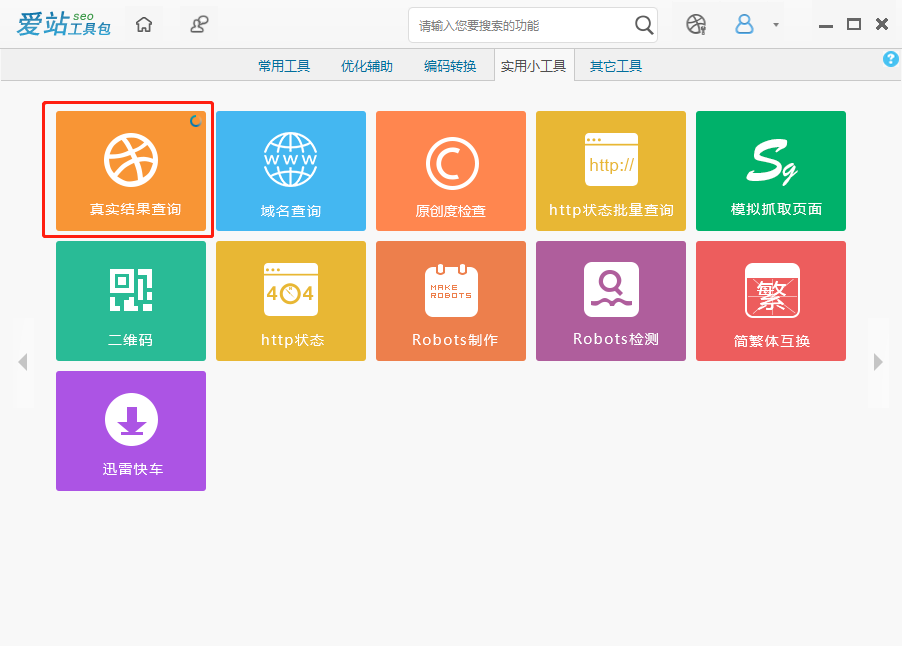Click the search magnifier icon
The width and height of the screenshot is (902, 646).
coord(644,24)
